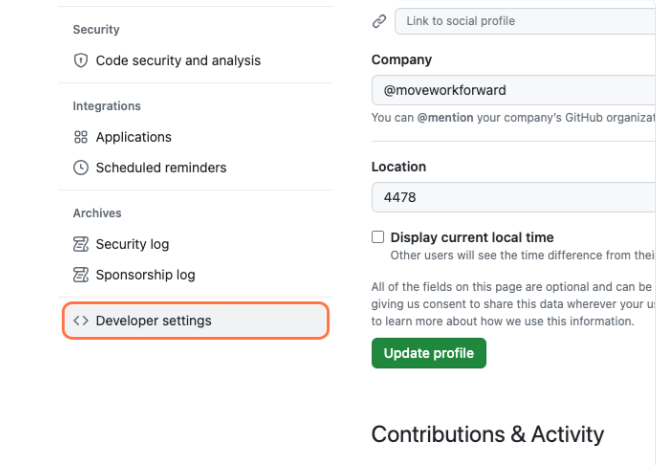Click the log icon beside Sponsorship log
657x465 pixels.
81,275
